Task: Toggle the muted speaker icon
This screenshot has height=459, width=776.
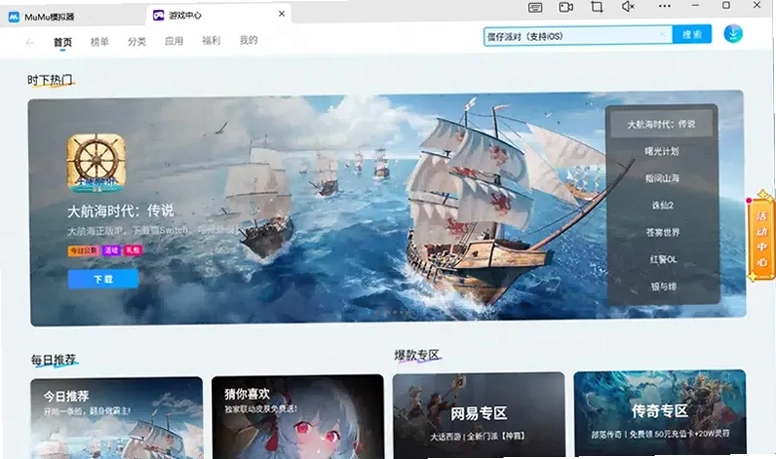Action: point(628,6)
